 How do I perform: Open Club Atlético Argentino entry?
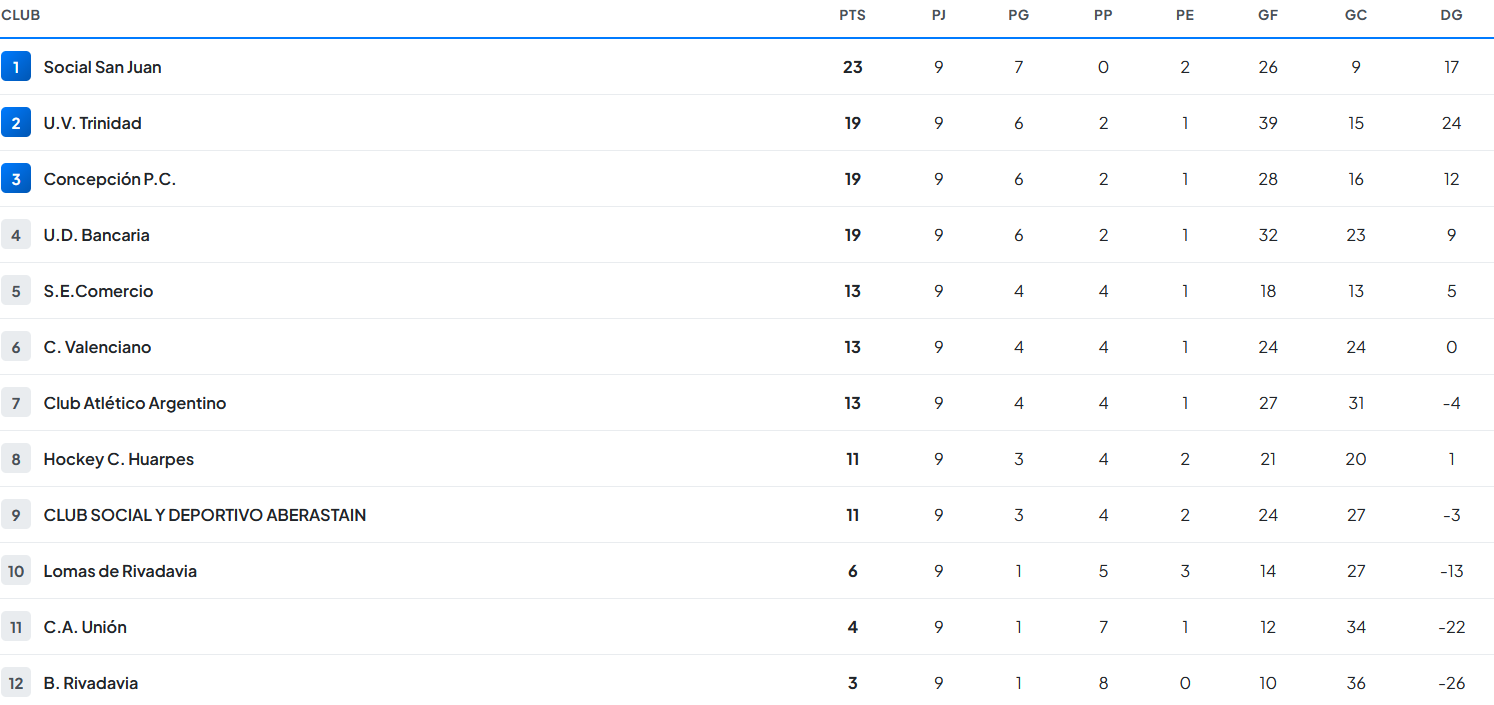135,403
